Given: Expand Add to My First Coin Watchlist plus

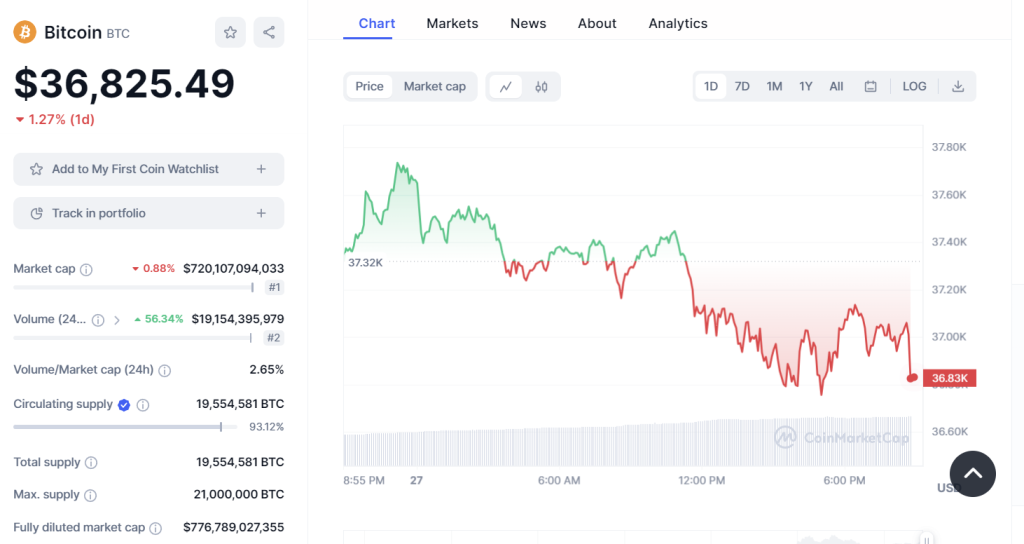Looking at the screenshot, I should [x=261, y=169].
